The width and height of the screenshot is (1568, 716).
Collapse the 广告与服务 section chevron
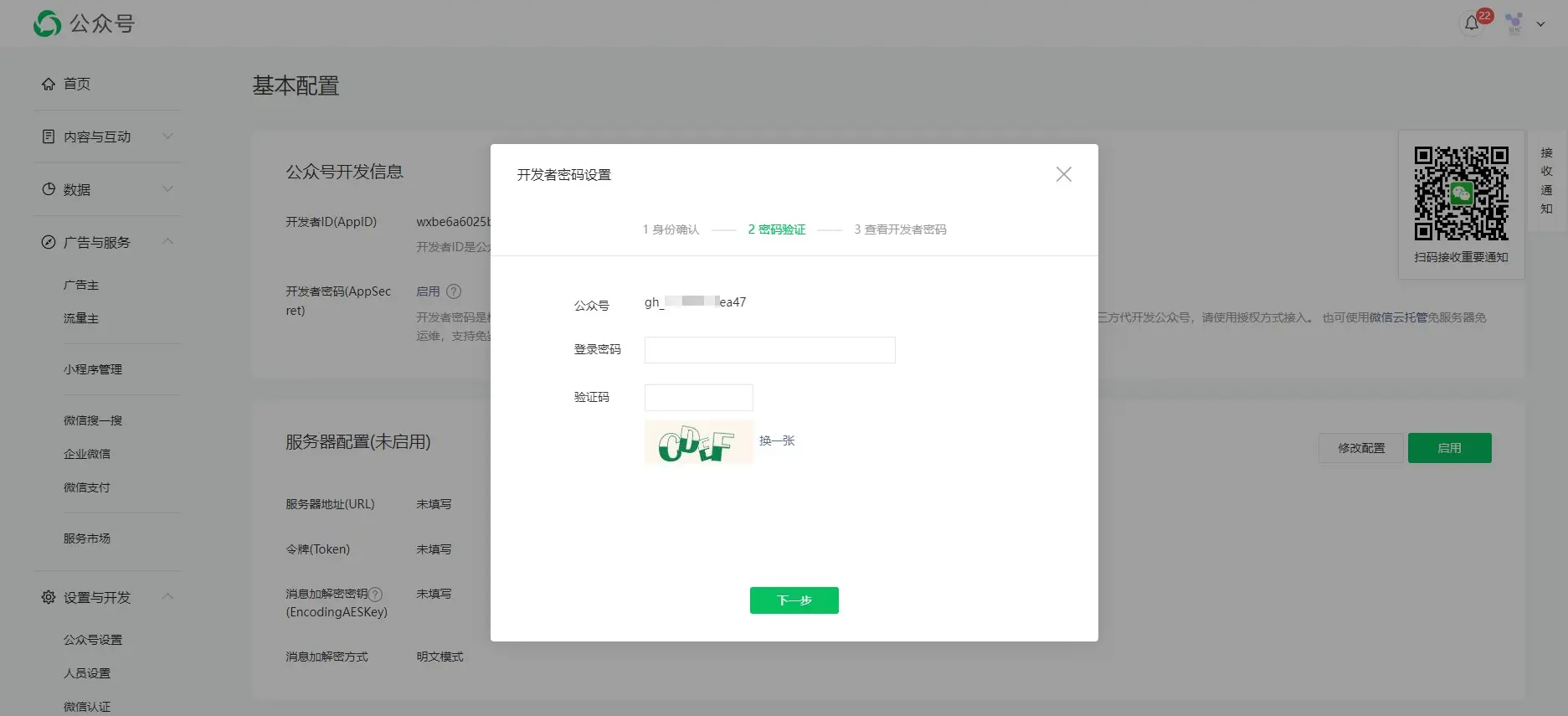click(x=167, y=242)
